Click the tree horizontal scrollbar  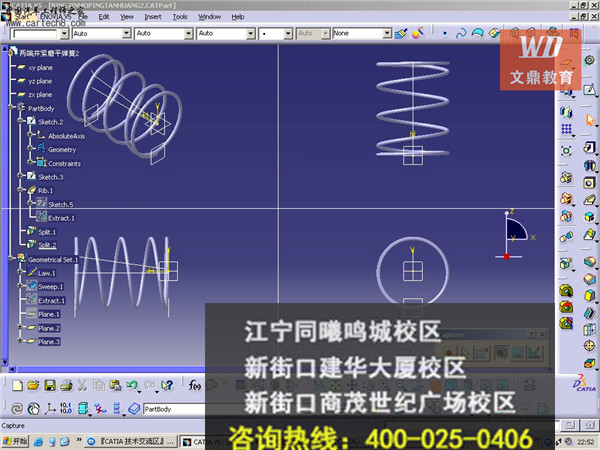tap(111, 369)
